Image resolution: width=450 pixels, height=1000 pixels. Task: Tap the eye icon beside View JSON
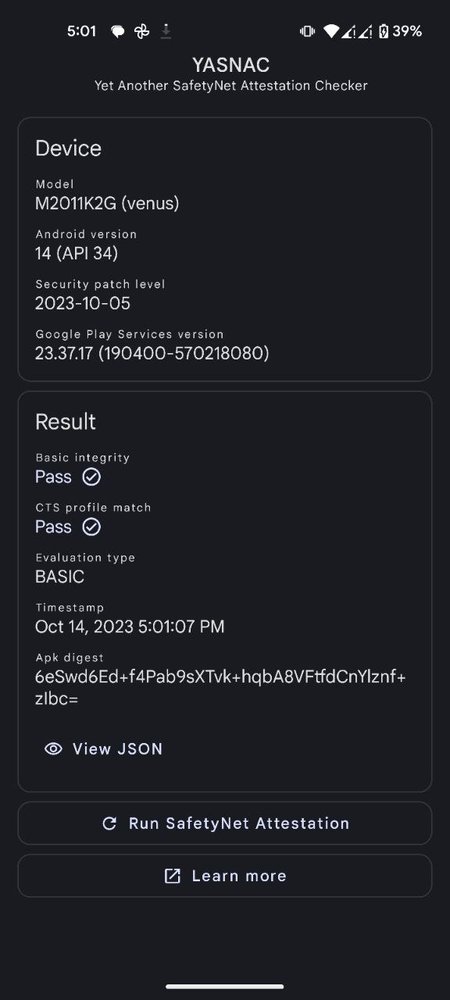[54, 749]
